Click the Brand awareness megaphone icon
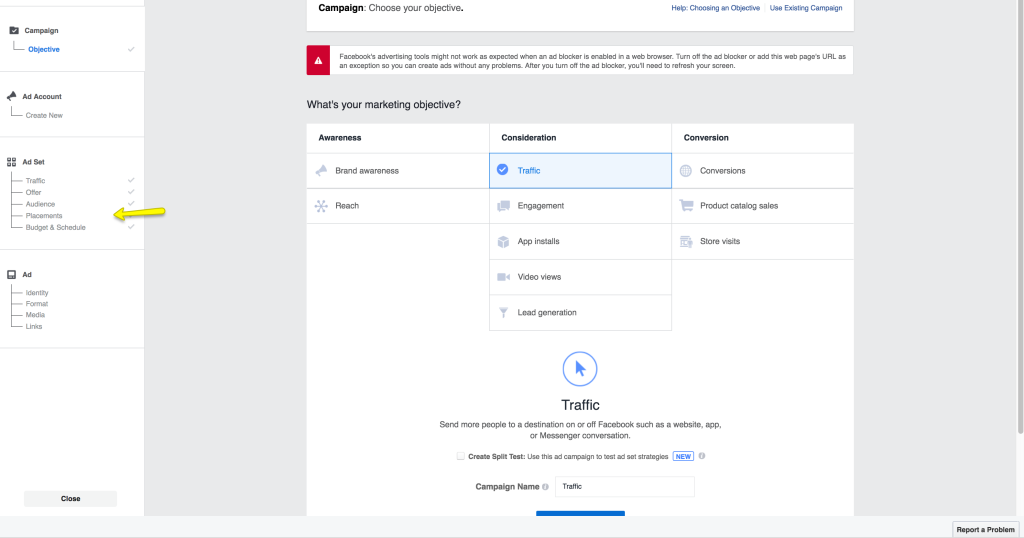1024x538 pixels. pyautogui.click(x=321, y=170)
